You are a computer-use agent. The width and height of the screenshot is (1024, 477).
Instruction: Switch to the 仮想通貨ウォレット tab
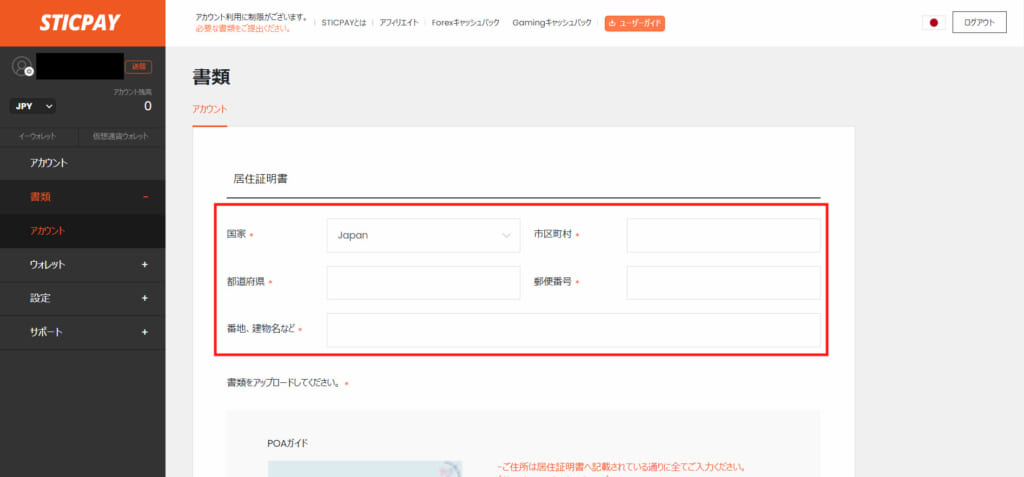point(121,137)
